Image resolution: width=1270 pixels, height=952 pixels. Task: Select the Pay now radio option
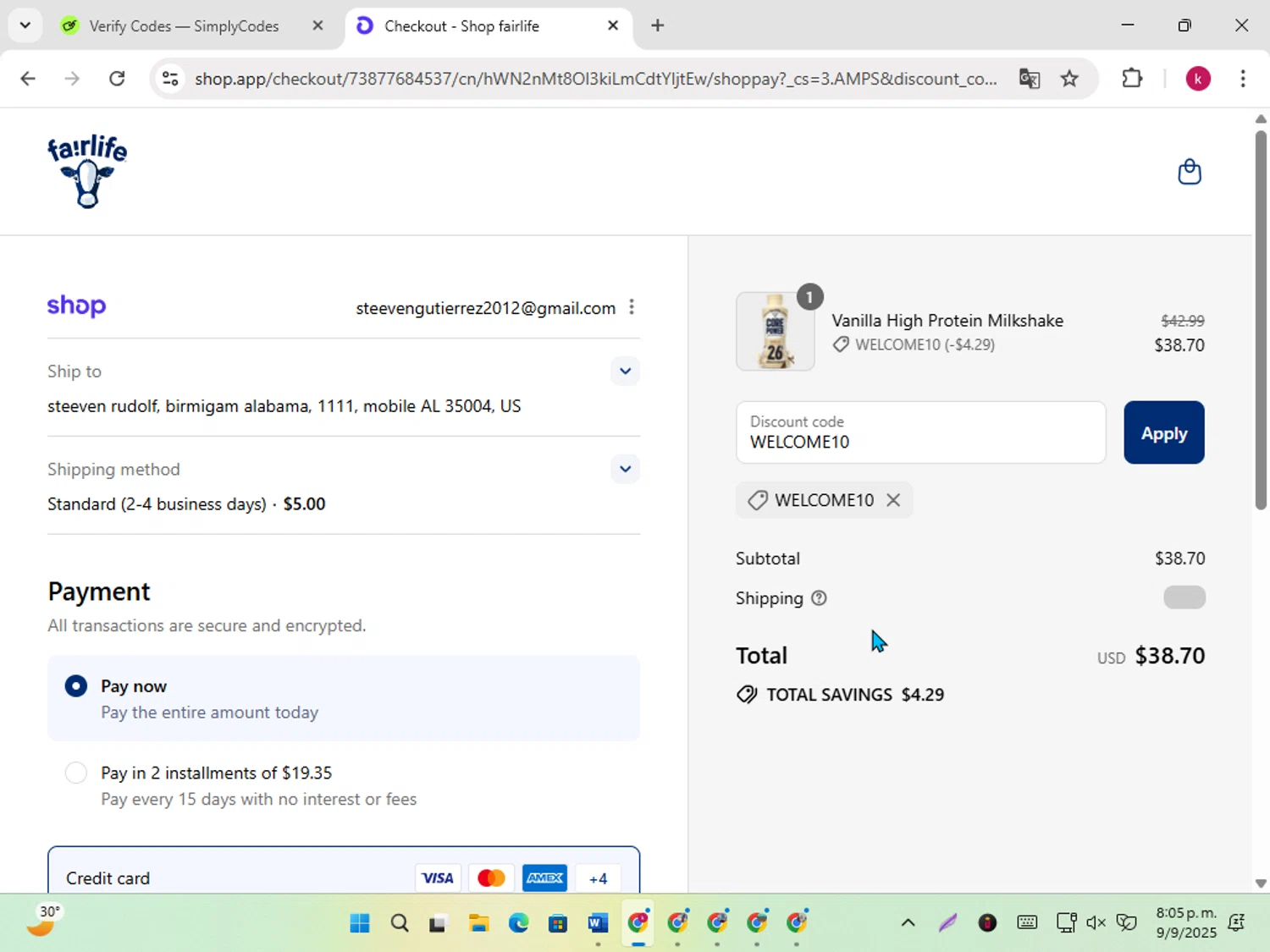[76, 685]
